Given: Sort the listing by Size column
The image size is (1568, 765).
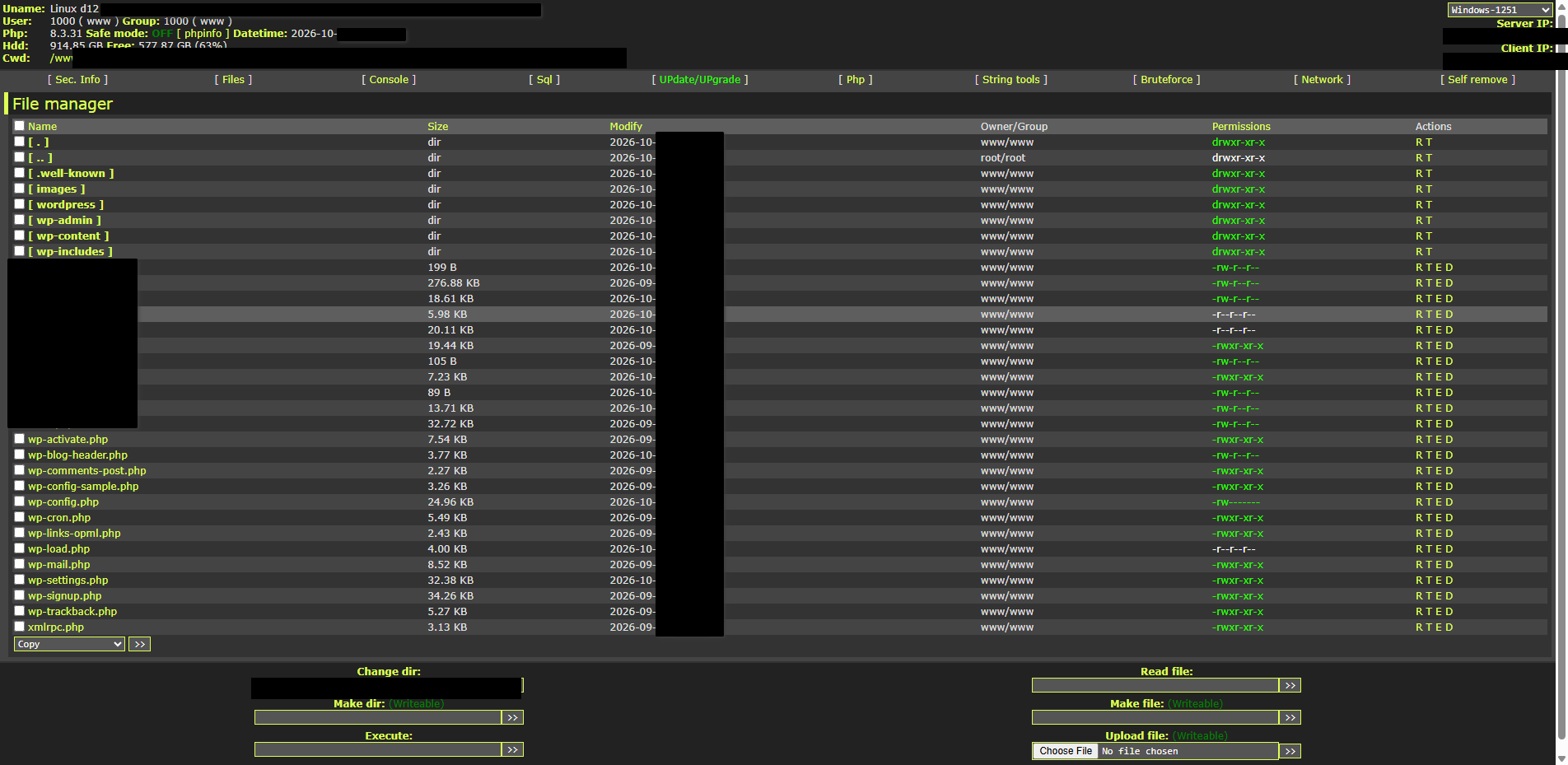Looking at the screenshot, I should pyautogui.click(x=437, y=127).
